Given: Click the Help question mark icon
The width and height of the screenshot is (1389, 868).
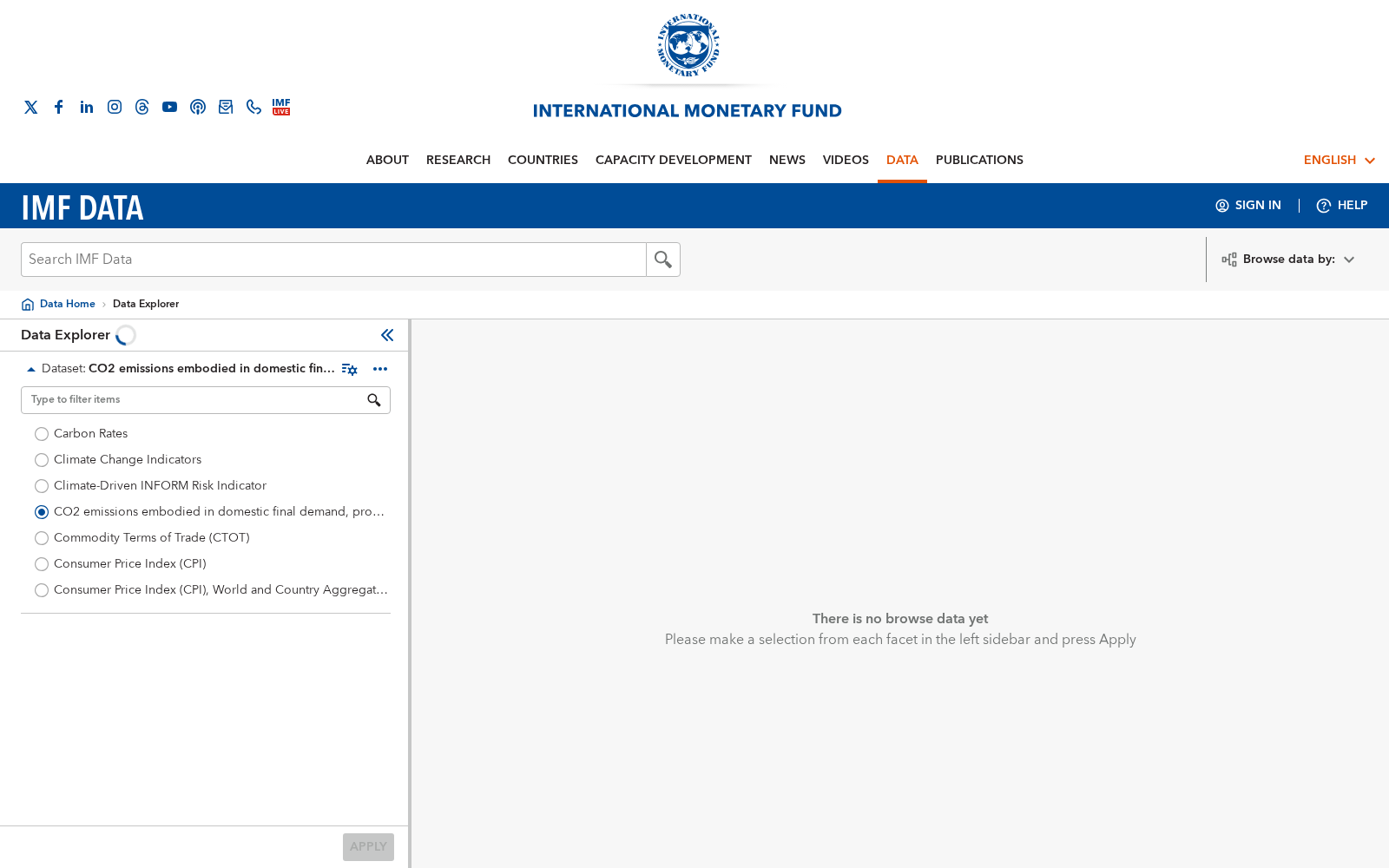Looking at the screenshot, I should [1324, 206].
